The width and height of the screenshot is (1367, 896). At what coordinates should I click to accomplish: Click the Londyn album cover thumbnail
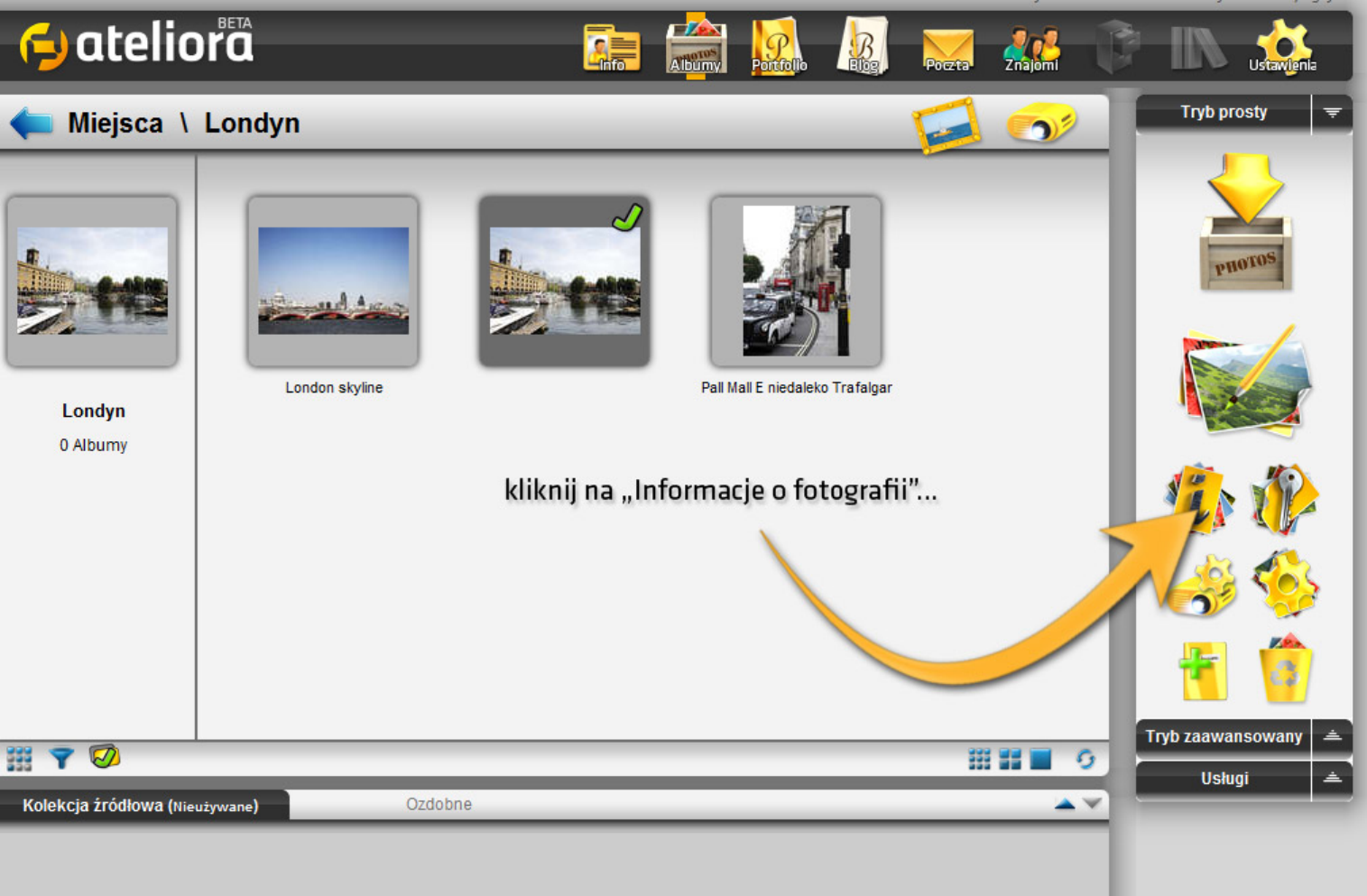(92, 281)
